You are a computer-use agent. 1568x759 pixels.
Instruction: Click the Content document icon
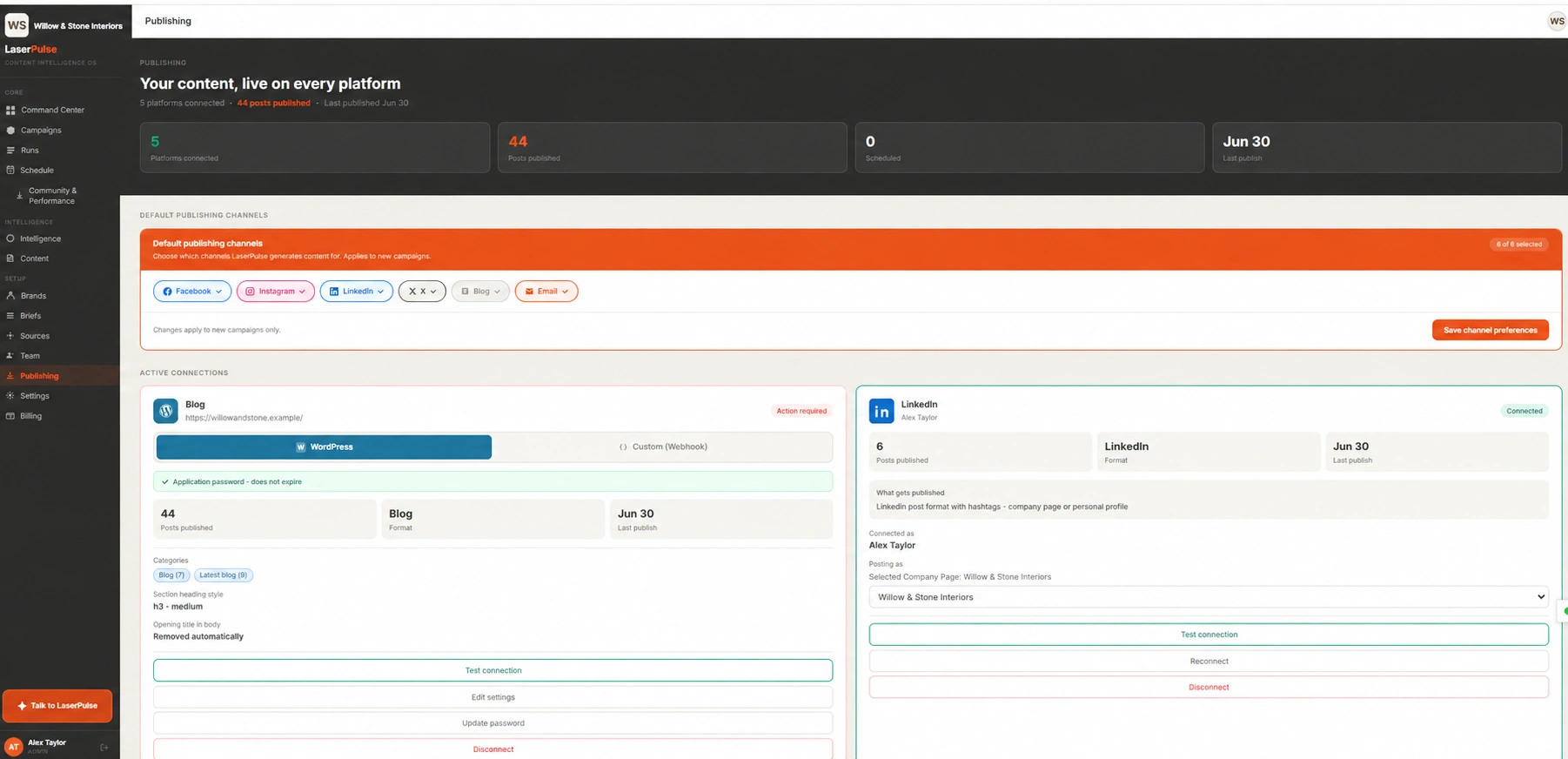[x=10, y=259]
